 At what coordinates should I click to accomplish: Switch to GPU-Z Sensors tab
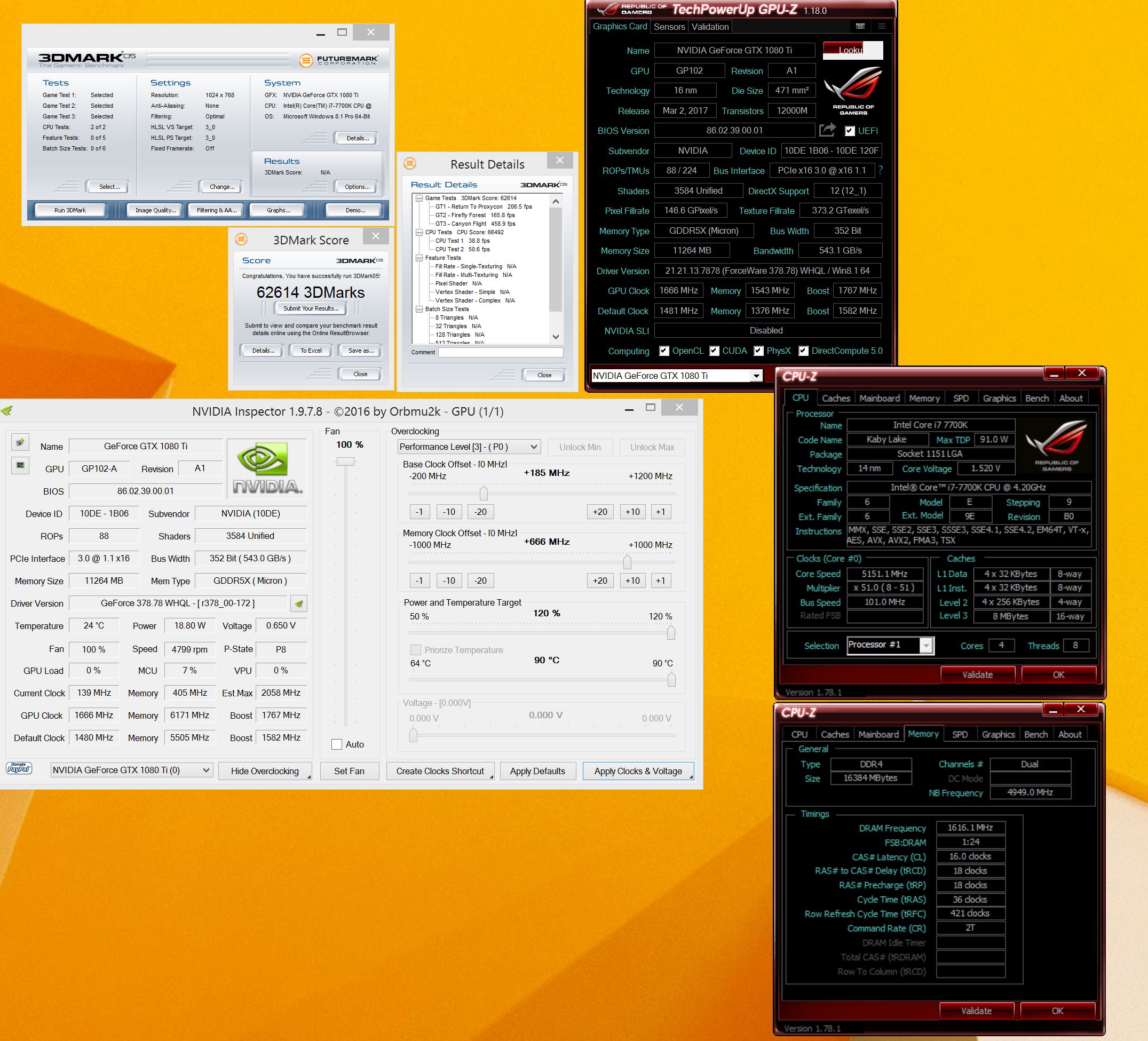tap(669, 27)
